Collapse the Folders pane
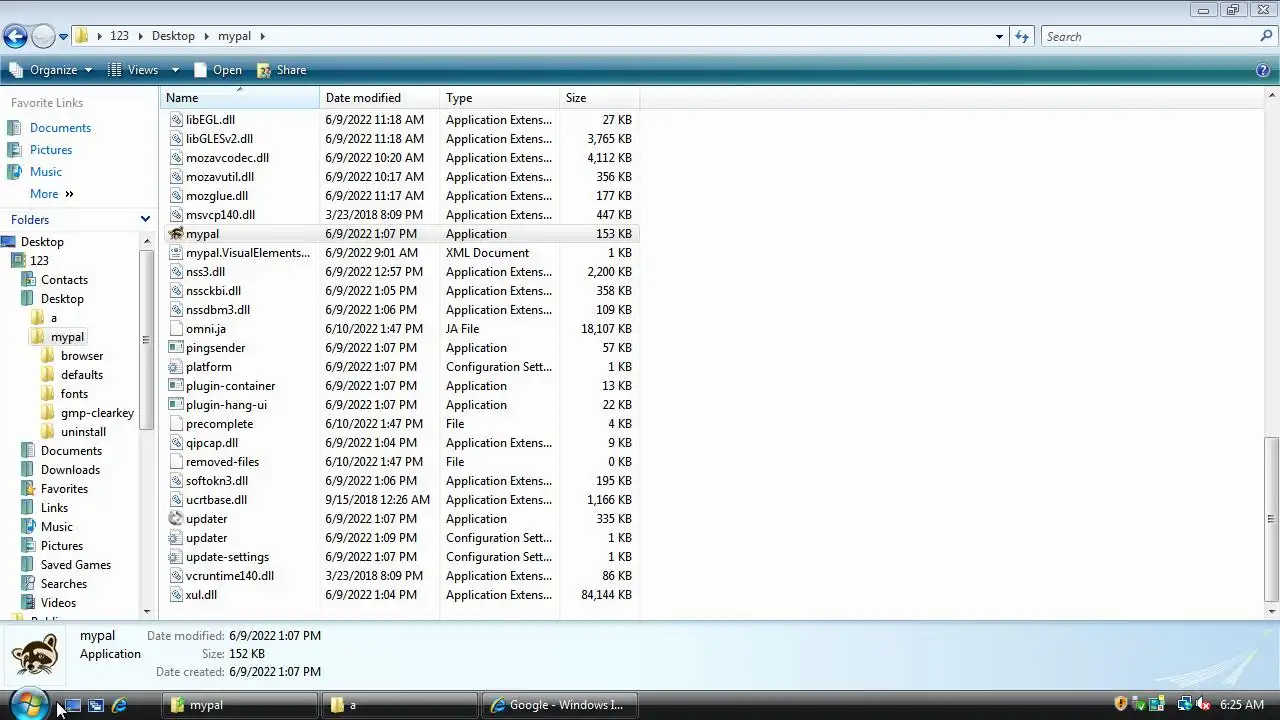This screenshot has width=1280, height=720. tap(145, 219)
